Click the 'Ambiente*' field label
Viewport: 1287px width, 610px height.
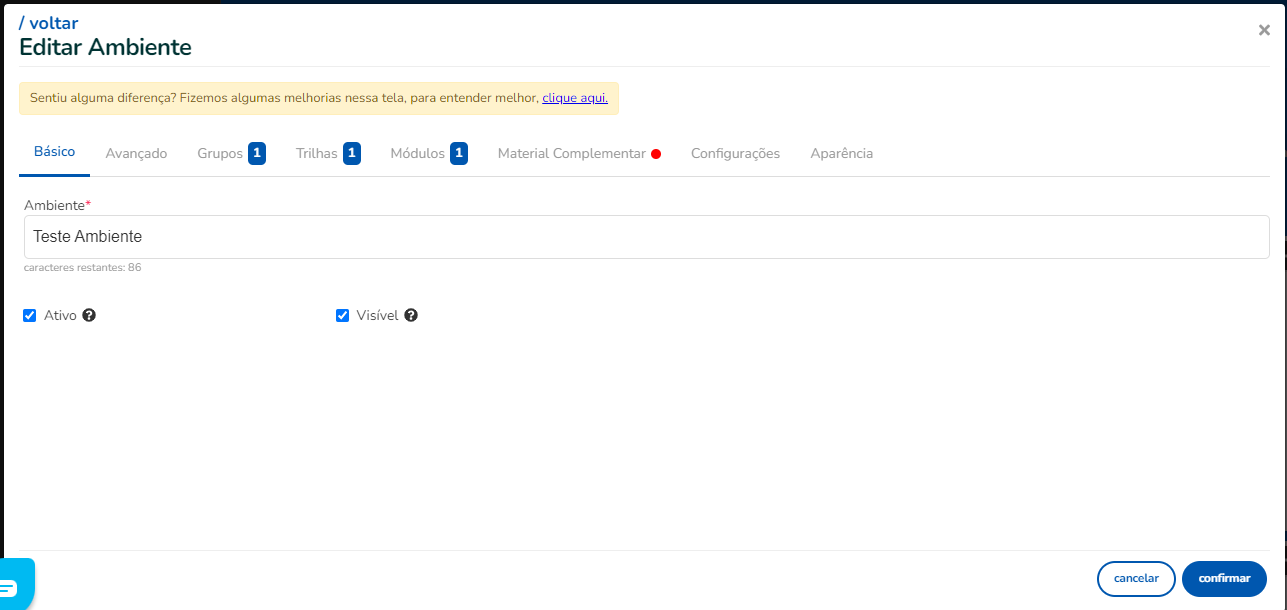pos(57,205)
